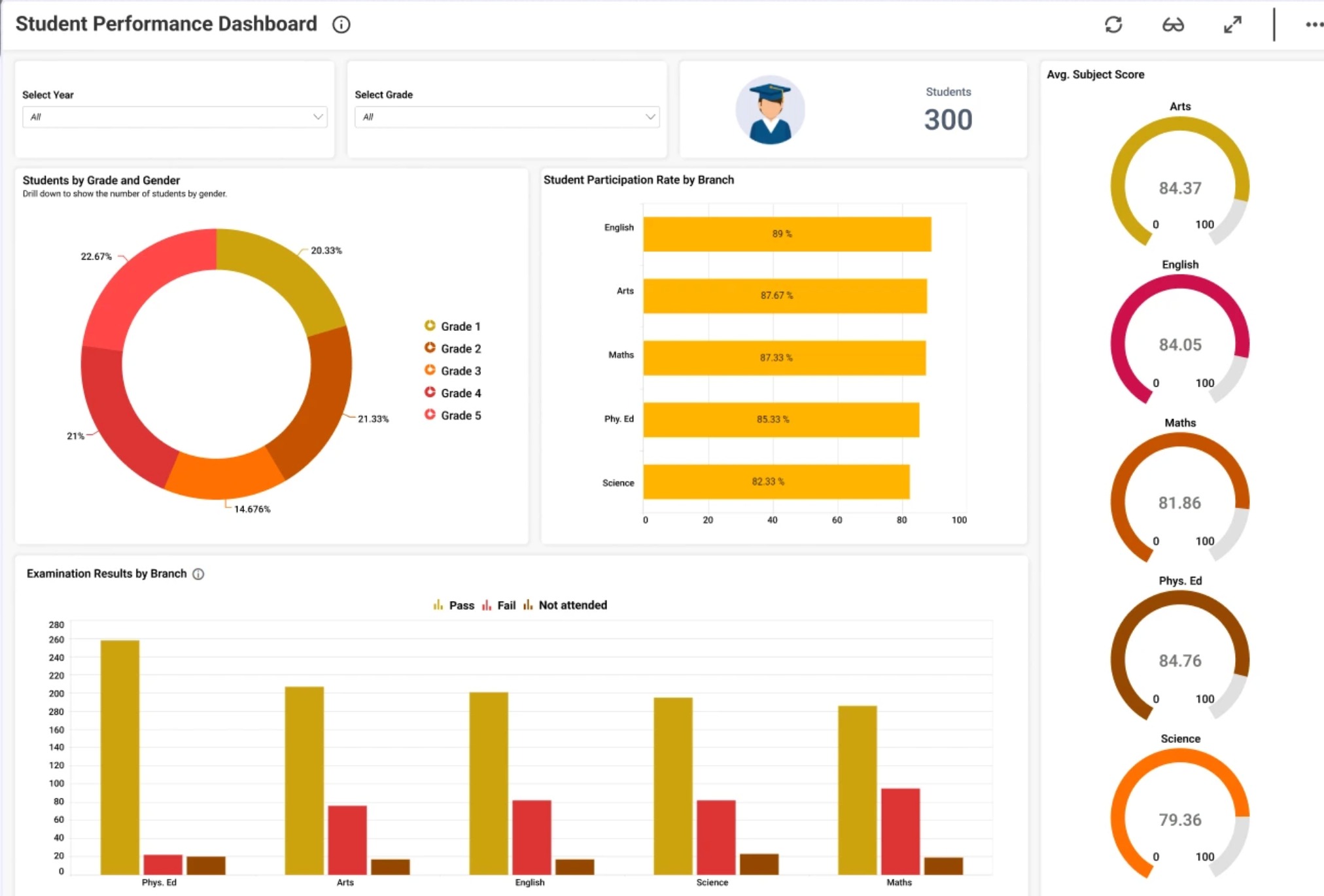
Task: Click the dashboard refresh icon
Action: [x=1113, y=25]
